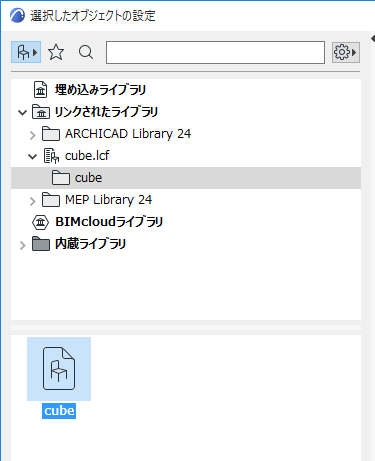Select the cube folder in tree
Image resolution: width=375 pixels, height=461 pixels.
pyautogui.click(x=186, y=178)
